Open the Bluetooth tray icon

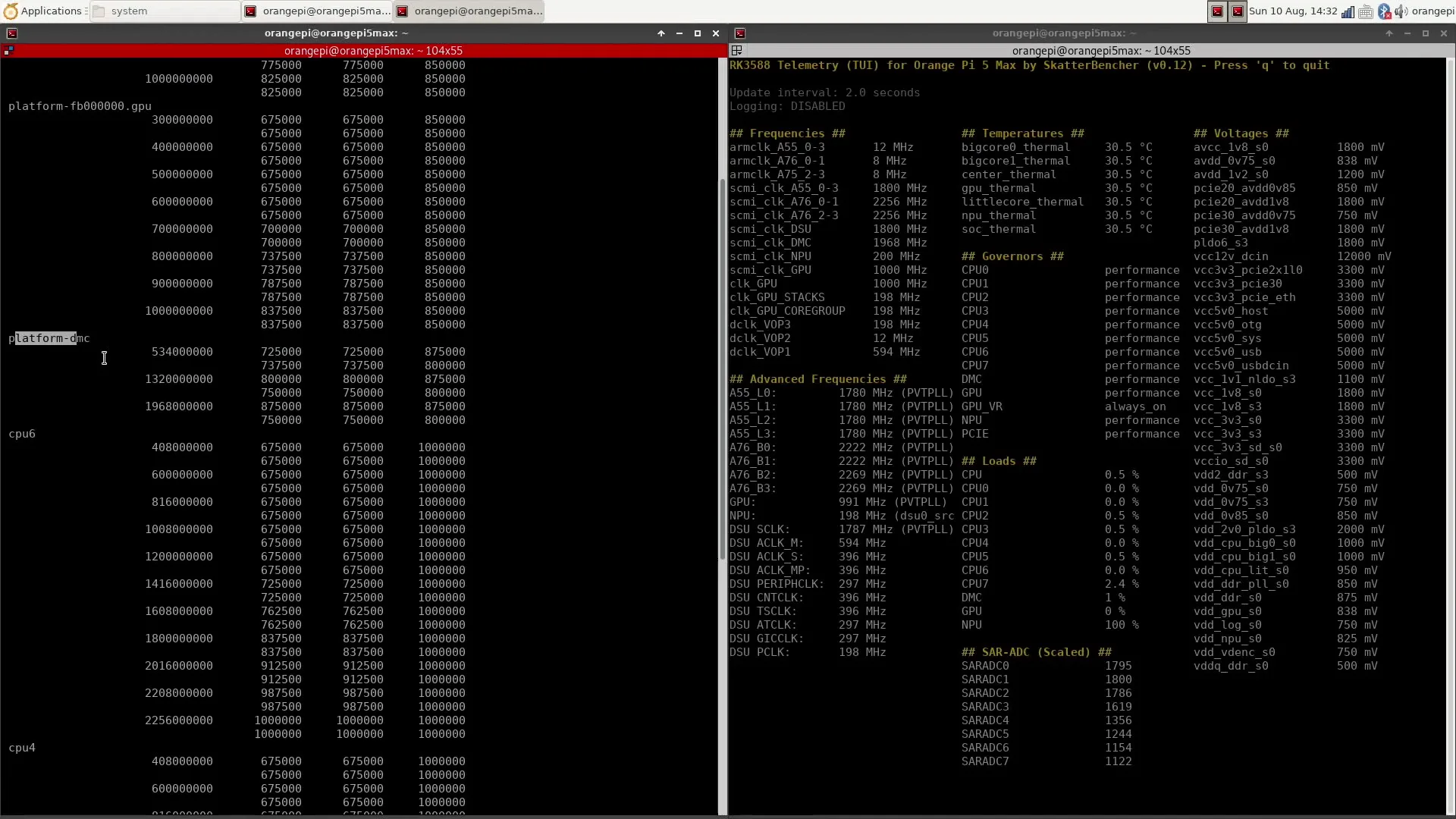(x=1384, y=11)
